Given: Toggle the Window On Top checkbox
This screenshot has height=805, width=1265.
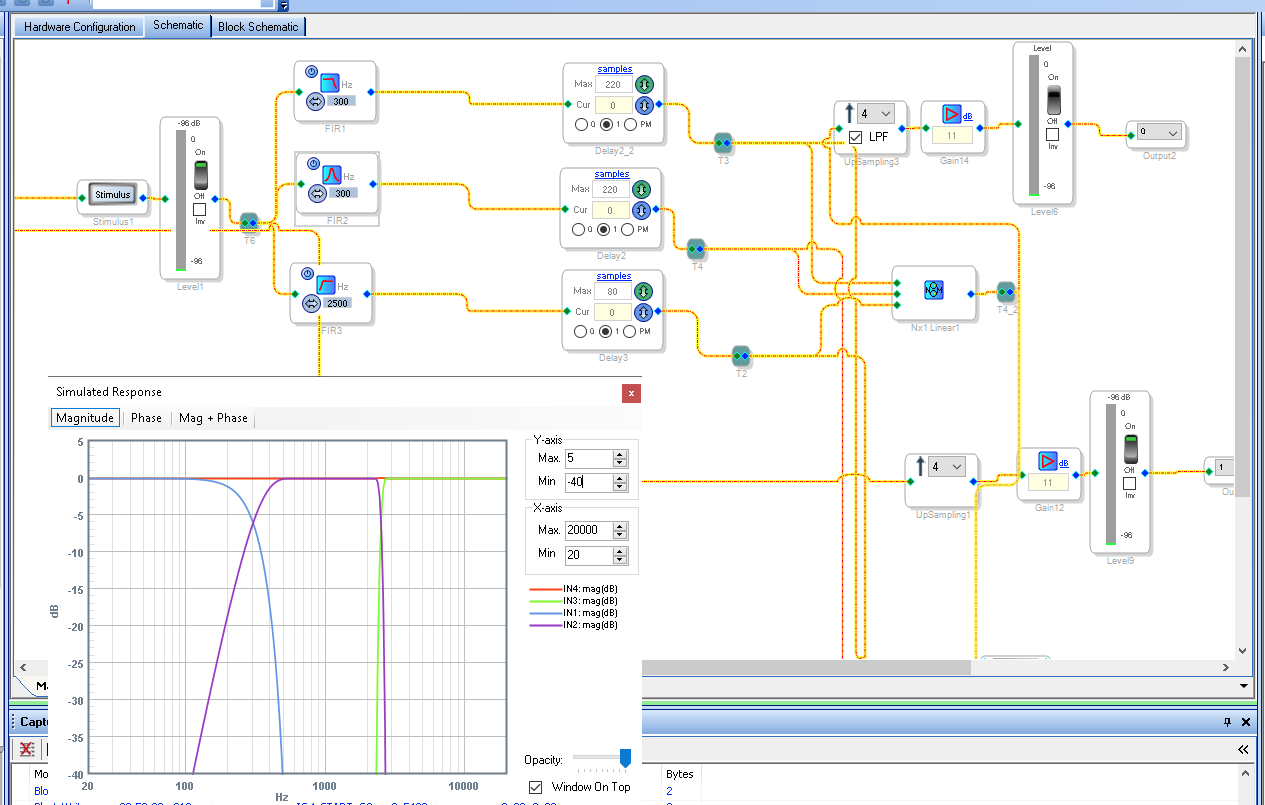Looking at the screenshot, I should pyautogui.click(x=536, y=787).
